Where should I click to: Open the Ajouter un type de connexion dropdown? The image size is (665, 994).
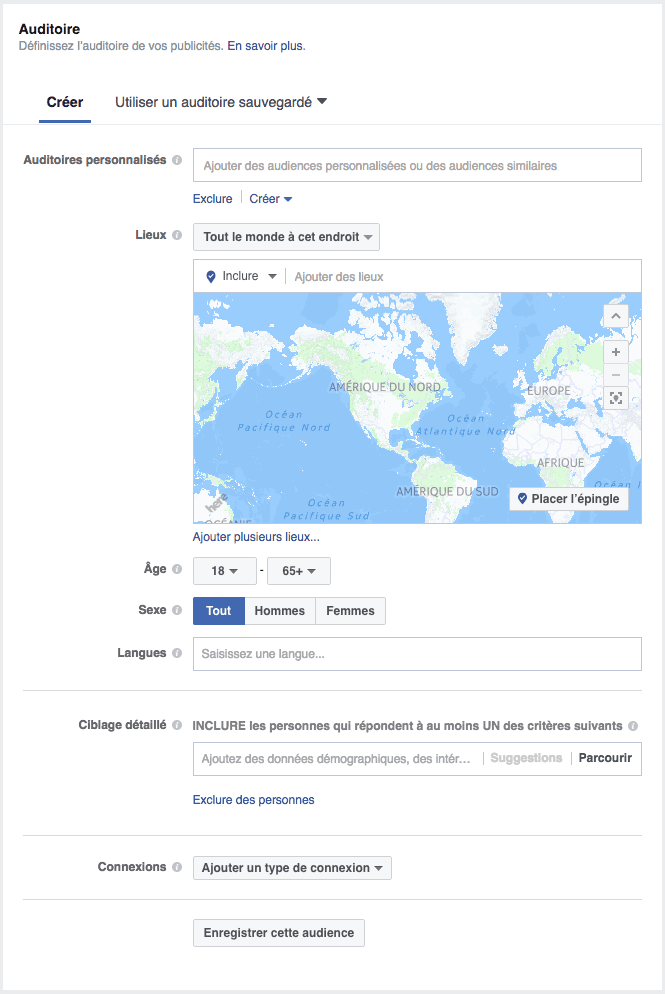pyautogui.click(x=291, y=867)
